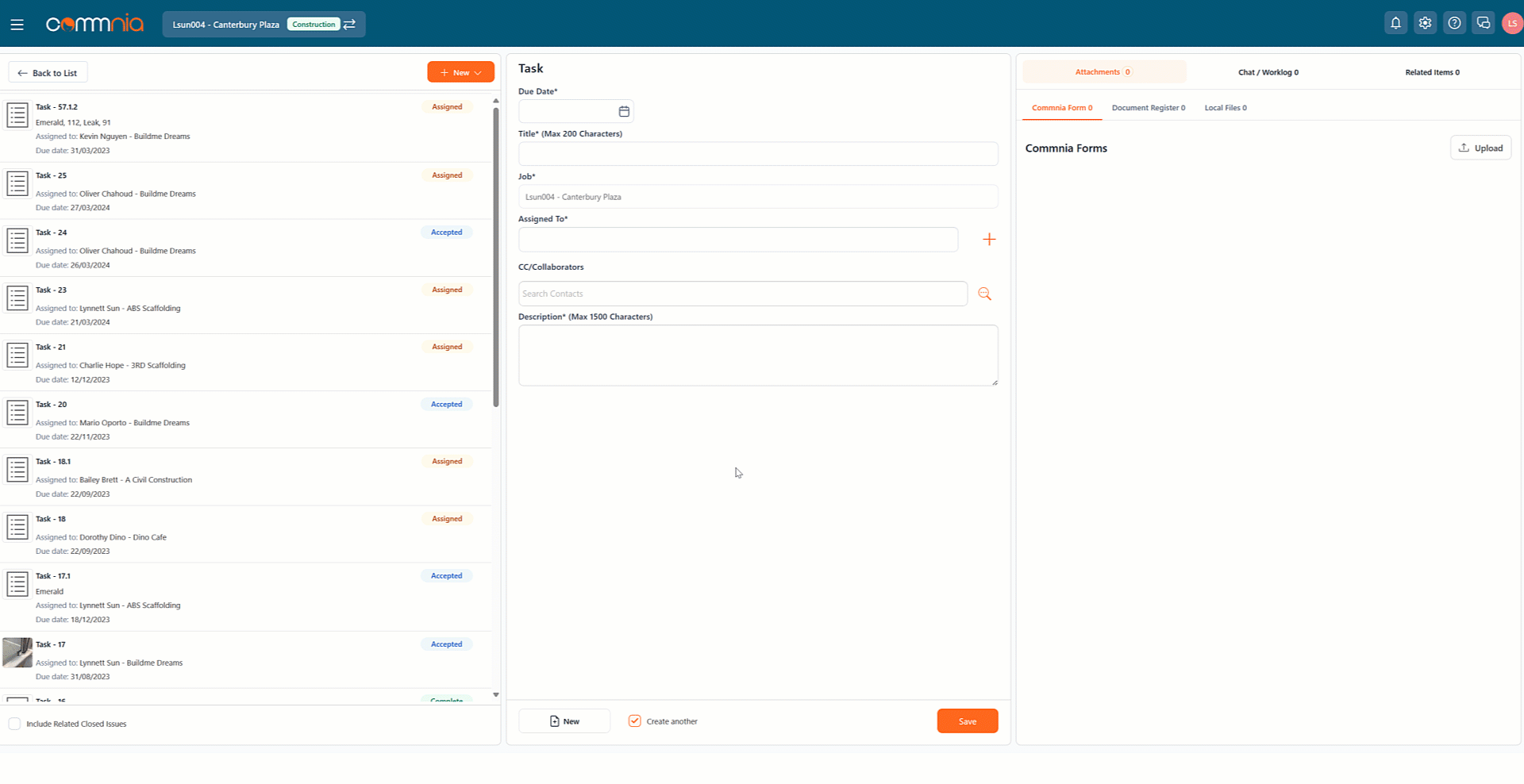Click 'Mario Oporto - Buildme Dreams' assignee text

pos(135,423)
